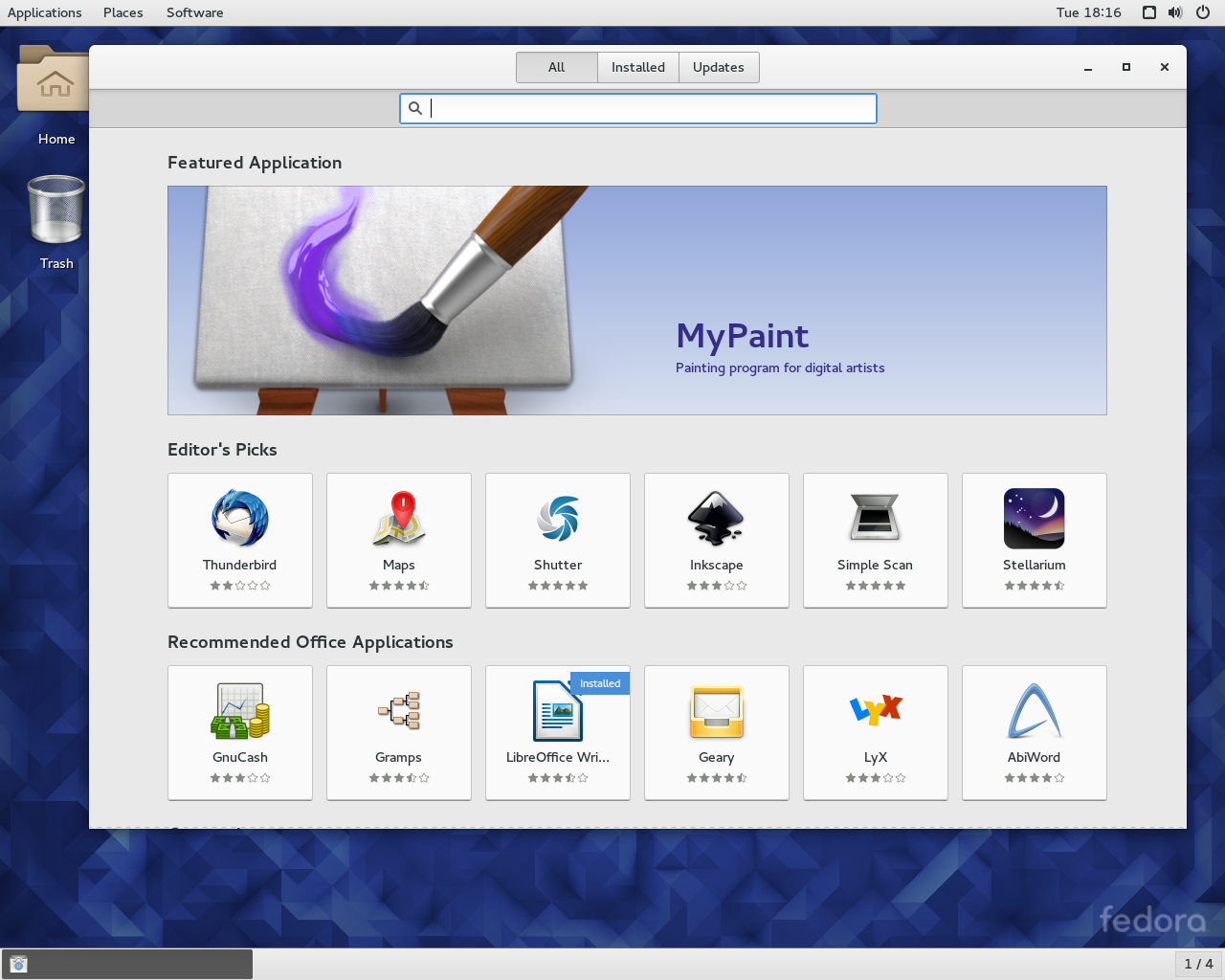Open the Applications menu

click(x=45, y=12)
